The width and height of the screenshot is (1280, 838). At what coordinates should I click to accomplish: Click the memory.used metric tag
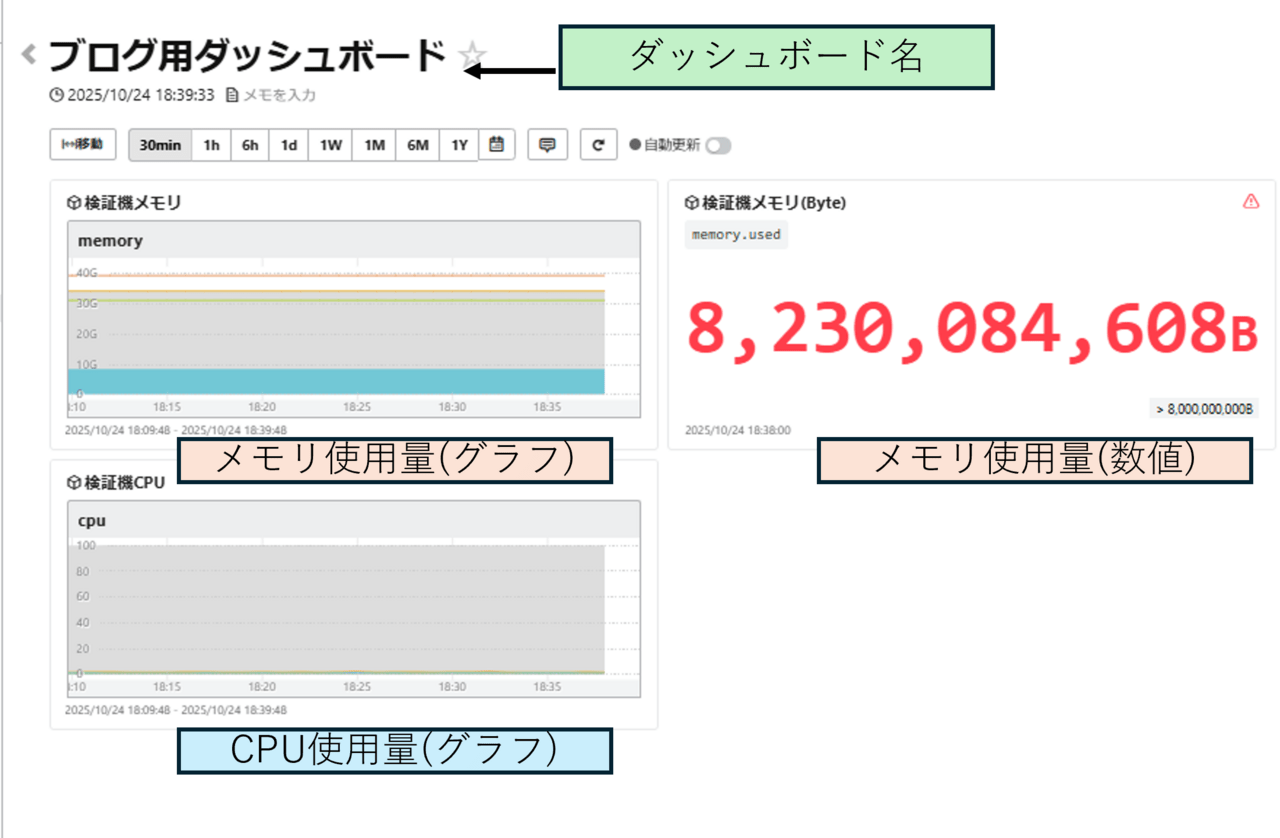pyautogui.click(x=736, y=235)
